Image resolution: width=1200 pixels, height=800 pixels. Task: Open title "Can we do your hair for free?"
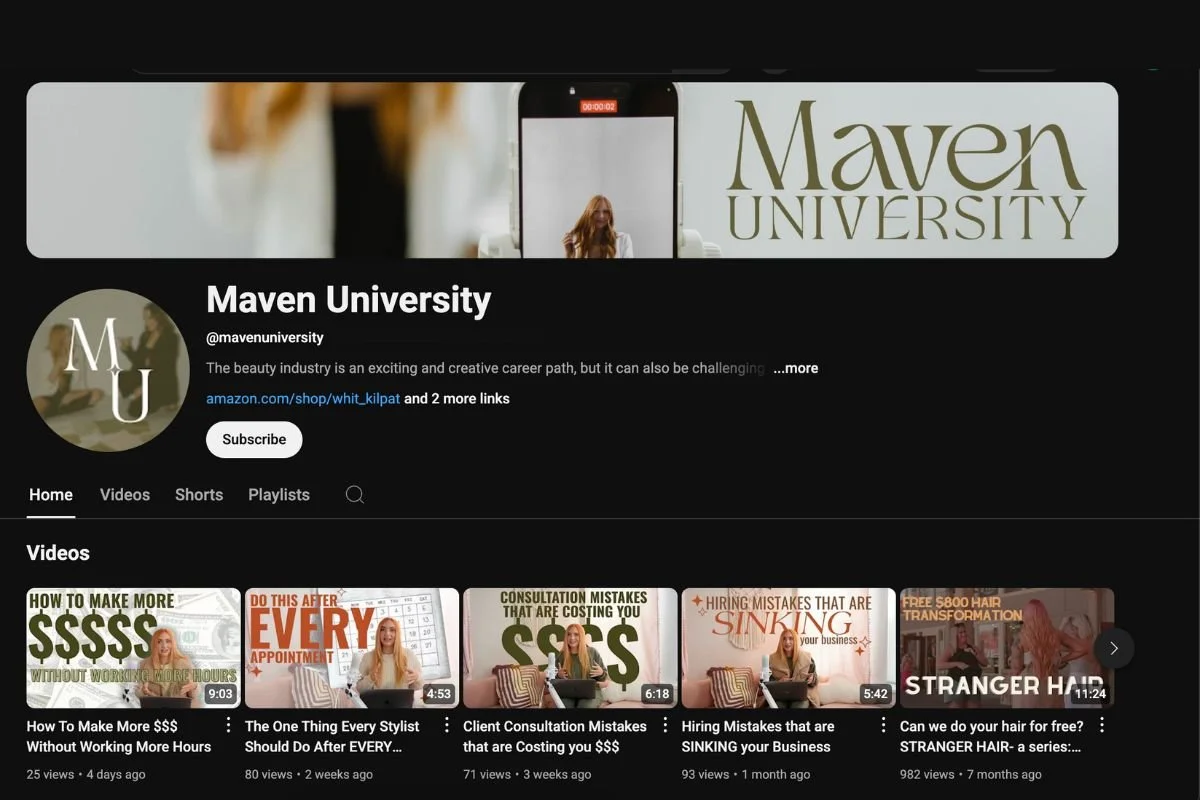click(992, 736)
